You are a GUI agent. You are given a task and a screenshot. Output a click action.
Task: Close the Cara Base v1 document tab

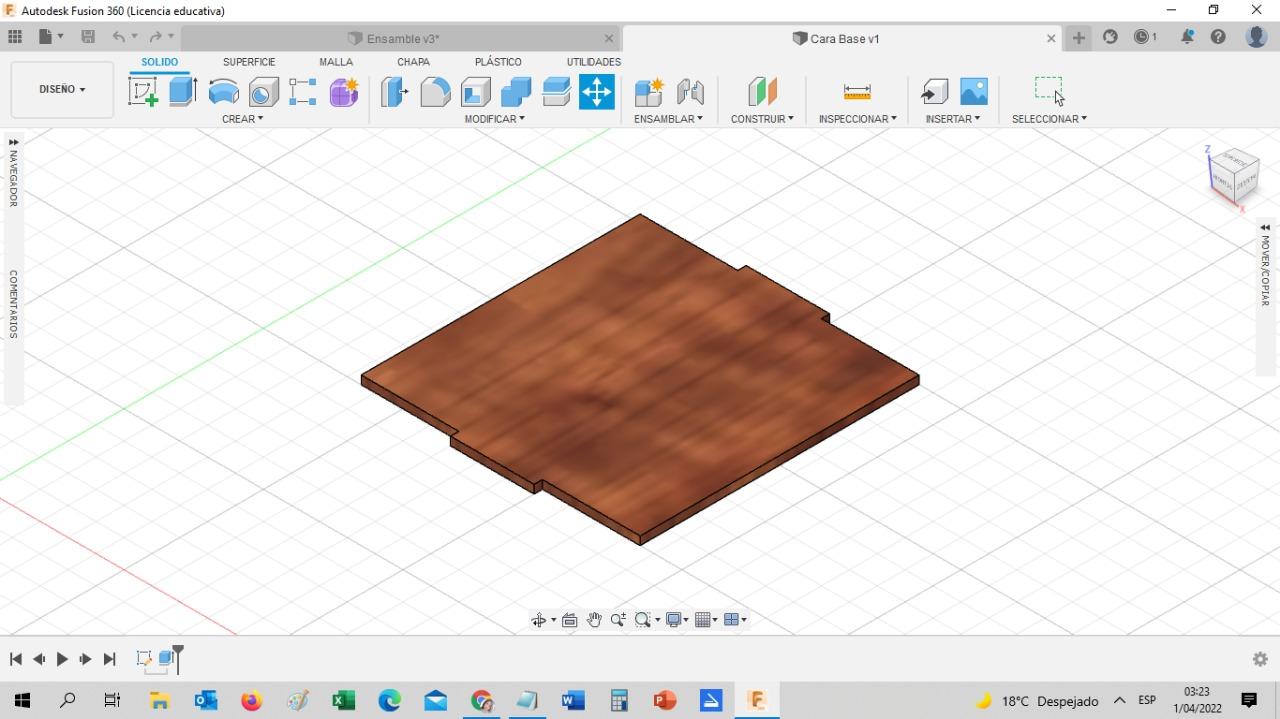1051,38
